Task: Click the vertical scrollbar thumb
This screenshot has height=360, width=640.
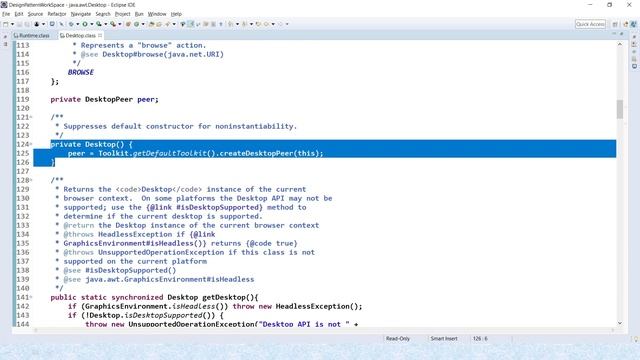Action: [x=620, y=109]
